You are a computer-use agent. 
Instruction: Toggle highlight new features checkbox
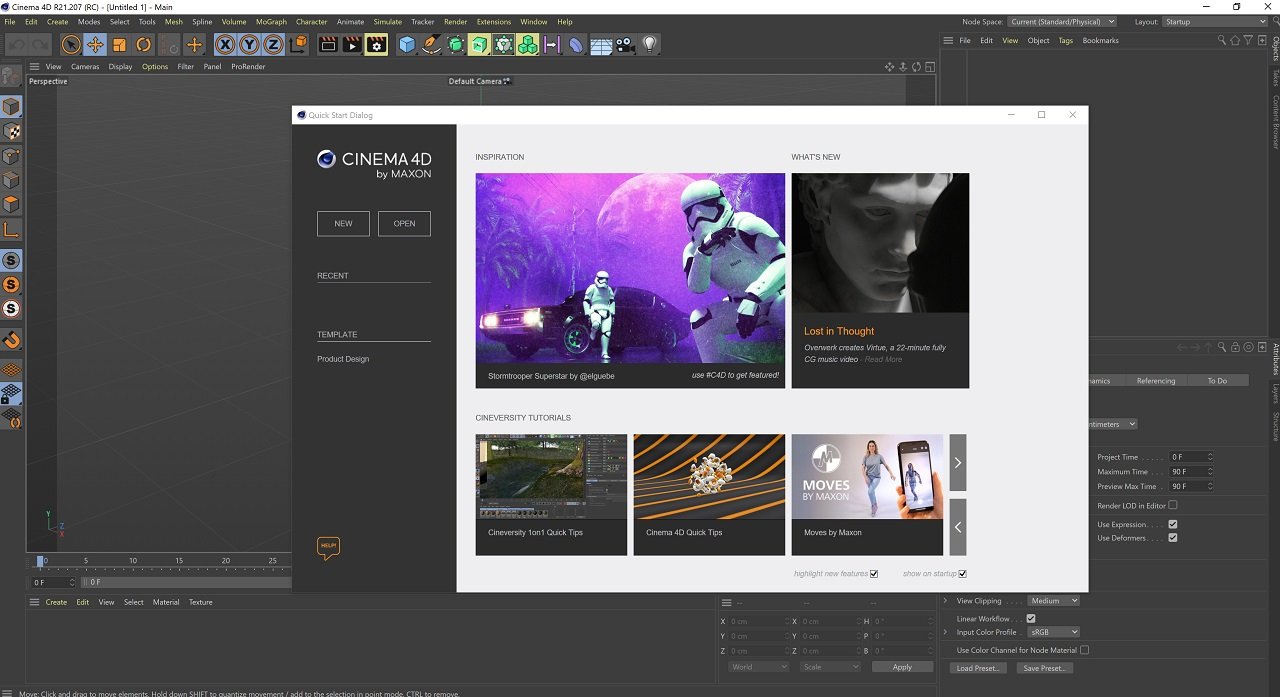[874, 574]
